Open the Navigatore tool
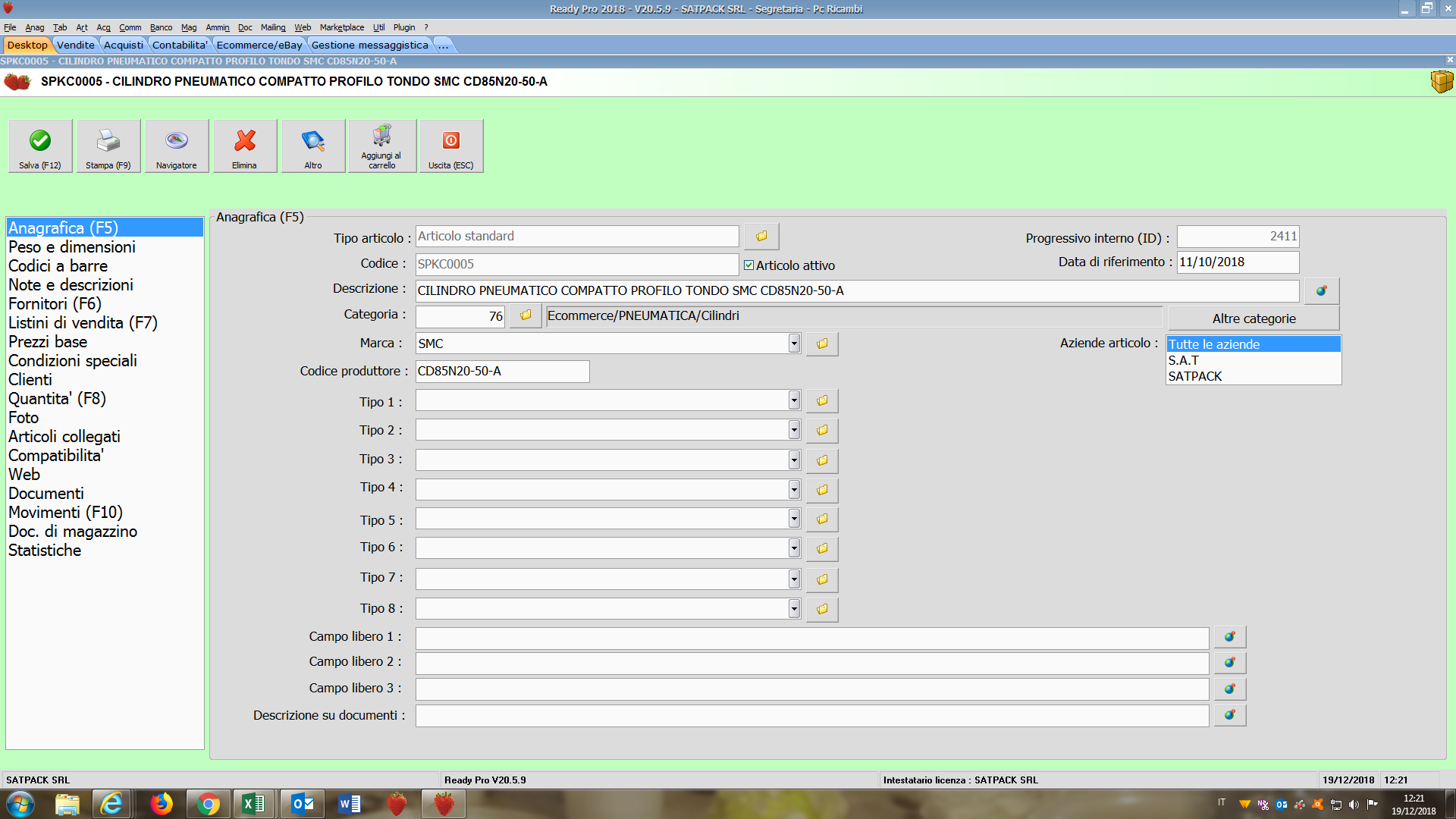 click(x=176, y=141)
